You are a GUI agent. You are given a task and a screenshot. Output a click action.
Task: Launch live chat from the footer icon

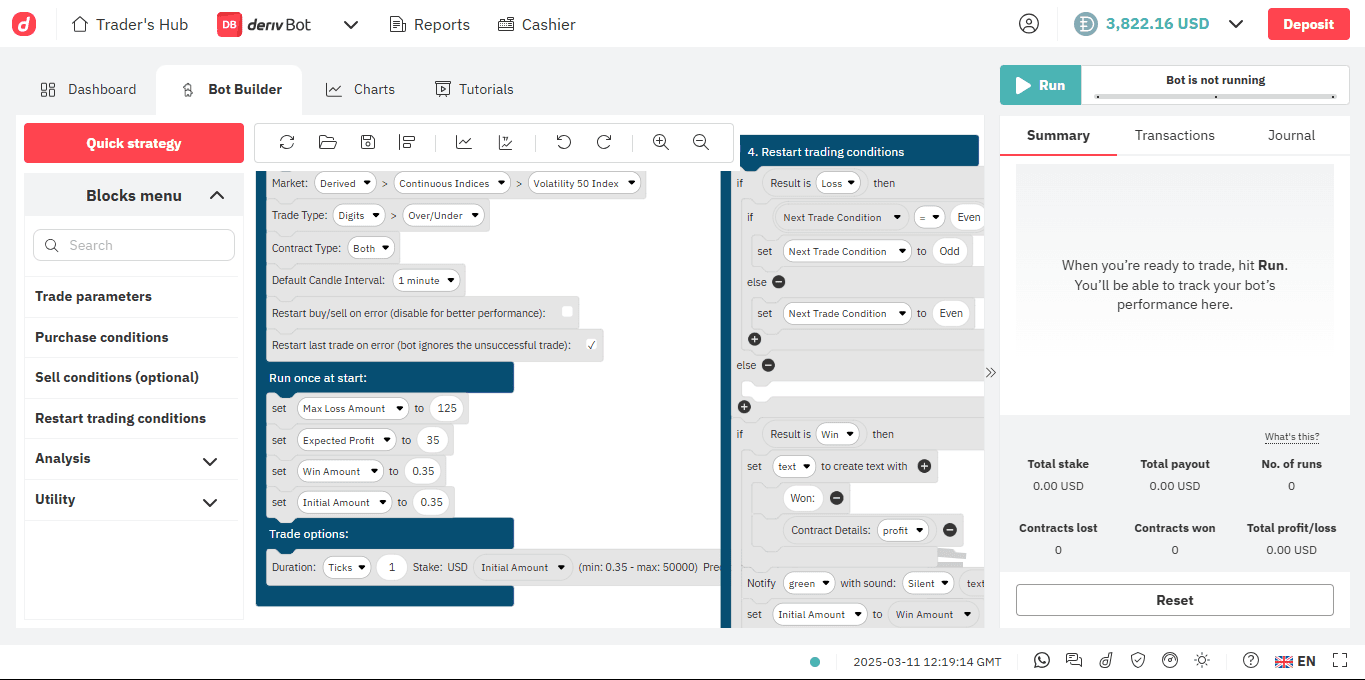pyautogui.click(x=1073, y=660)
